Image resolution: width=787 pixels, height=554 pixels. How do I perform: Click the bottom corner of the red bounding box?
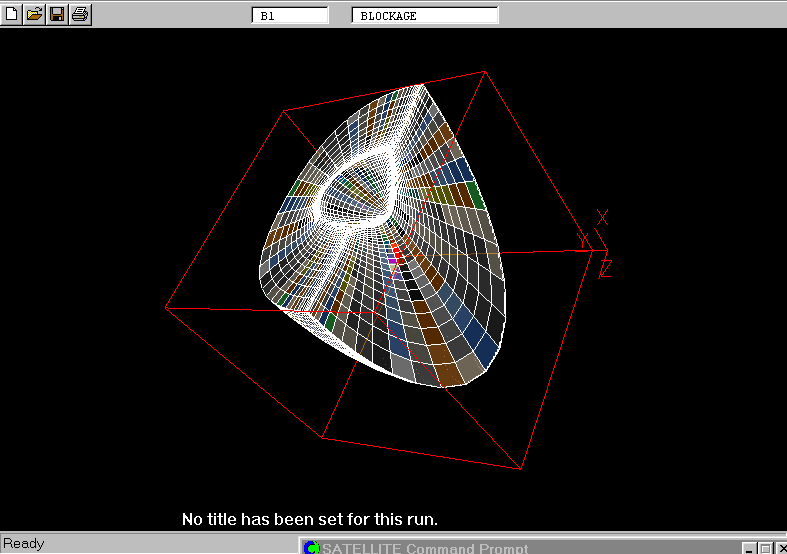tap(521, 468)
